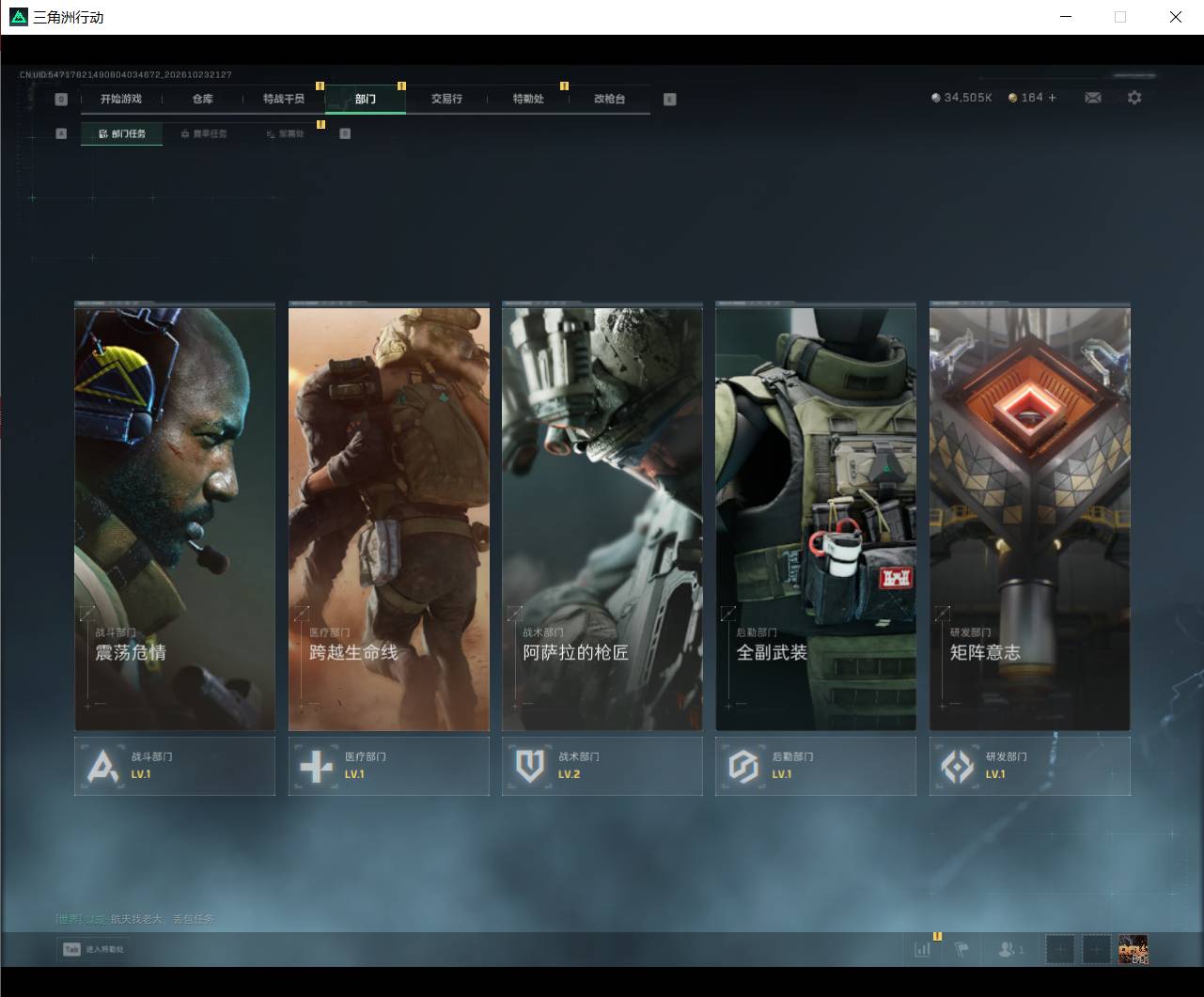Screen dimensions: 1204x997
Task: Click the 后勤部门 hexagon emblem icon
Action: click(743, 767)
